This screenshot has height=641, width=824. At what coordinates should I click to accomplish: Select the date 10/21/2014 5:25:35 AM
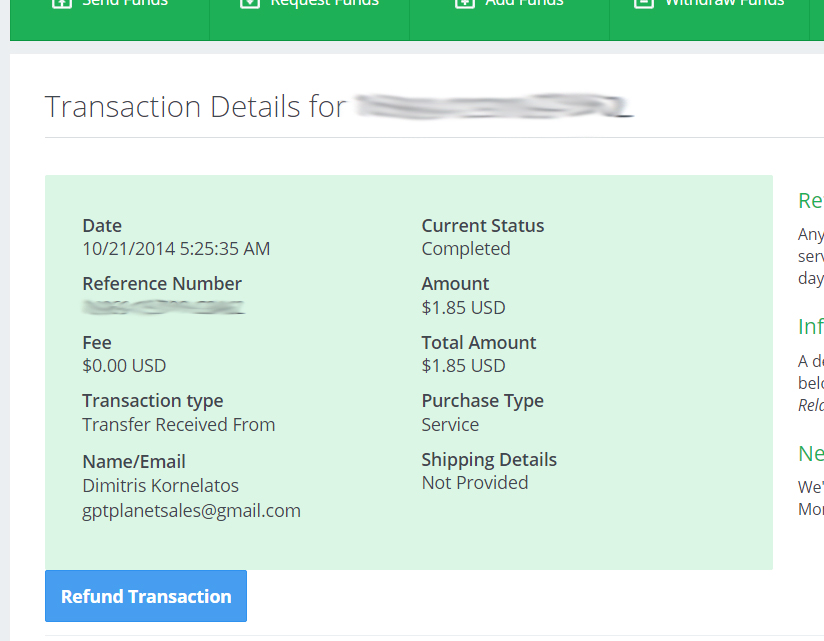point(176,248)
